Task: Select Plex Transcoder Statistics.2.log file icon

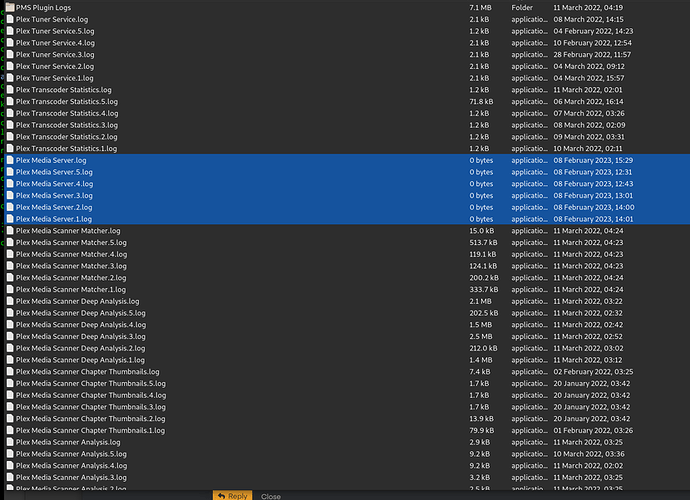Action: click(10, 137)
